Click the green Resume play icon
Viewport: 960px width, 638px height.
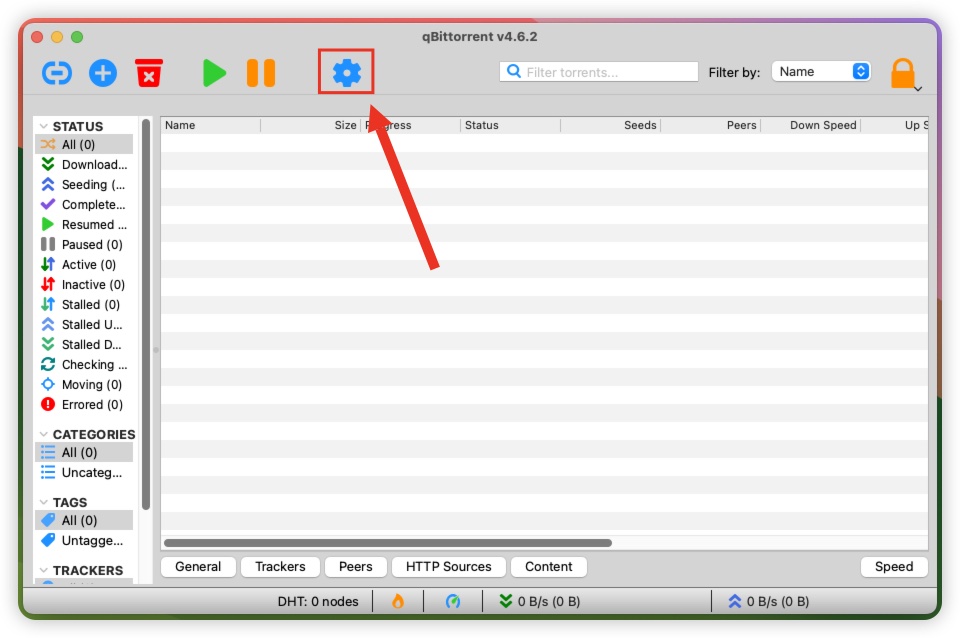(214, 73)
